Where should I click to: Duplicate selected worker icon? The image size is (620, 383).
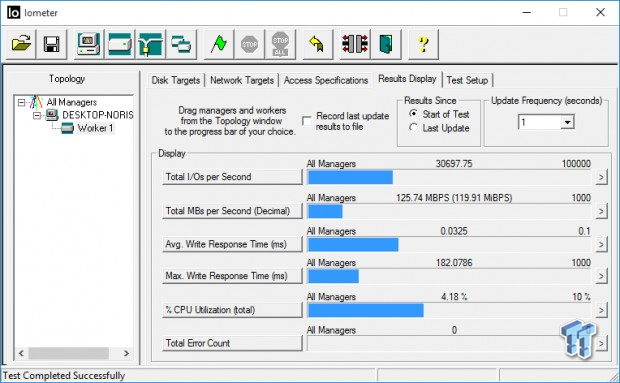pos(181,44)
